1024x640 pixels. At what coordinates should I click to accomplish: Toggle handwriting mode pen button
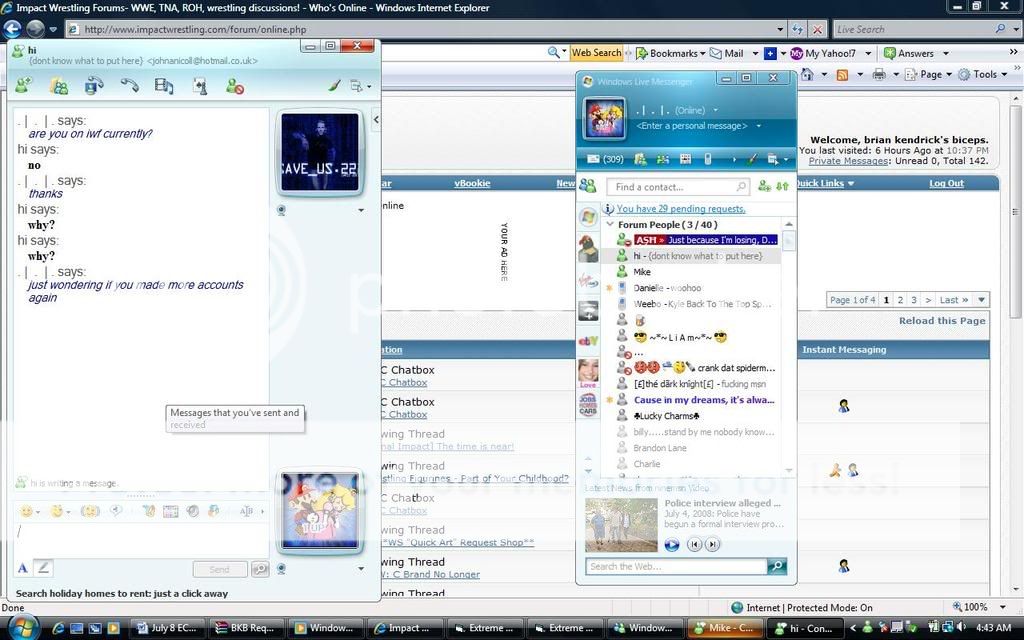coord(43,568)
